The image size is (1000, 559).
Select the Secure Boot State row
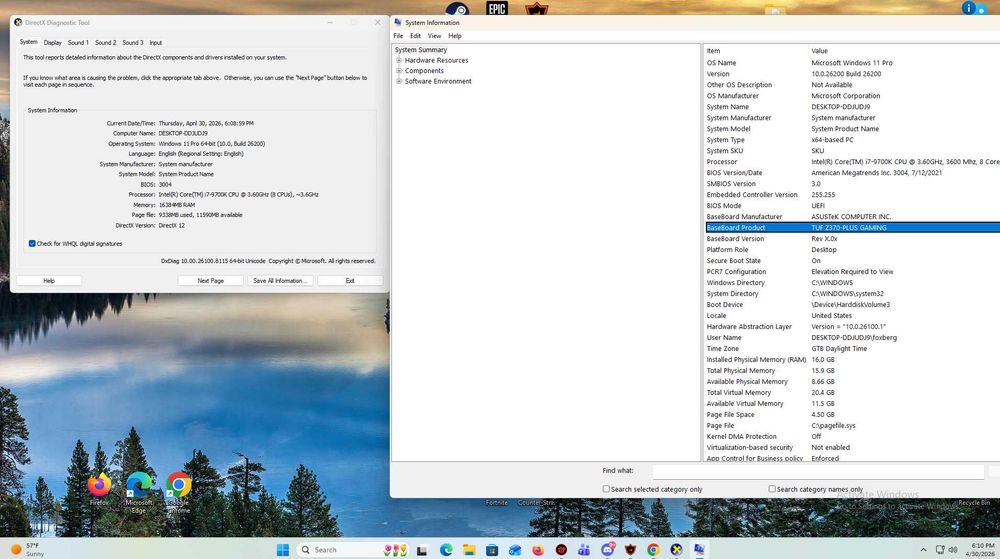pyautogui.click(x=853, y=261)
